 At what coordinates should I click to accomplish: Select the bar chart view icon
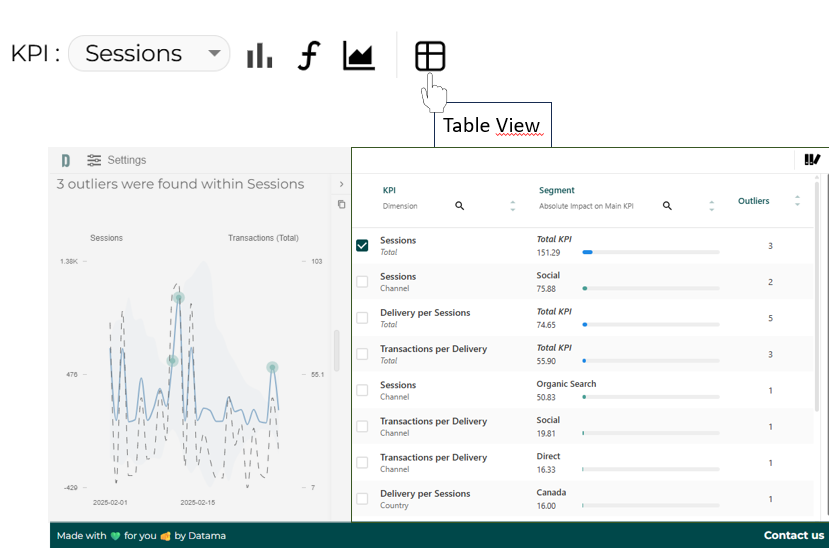pos(260,55)
